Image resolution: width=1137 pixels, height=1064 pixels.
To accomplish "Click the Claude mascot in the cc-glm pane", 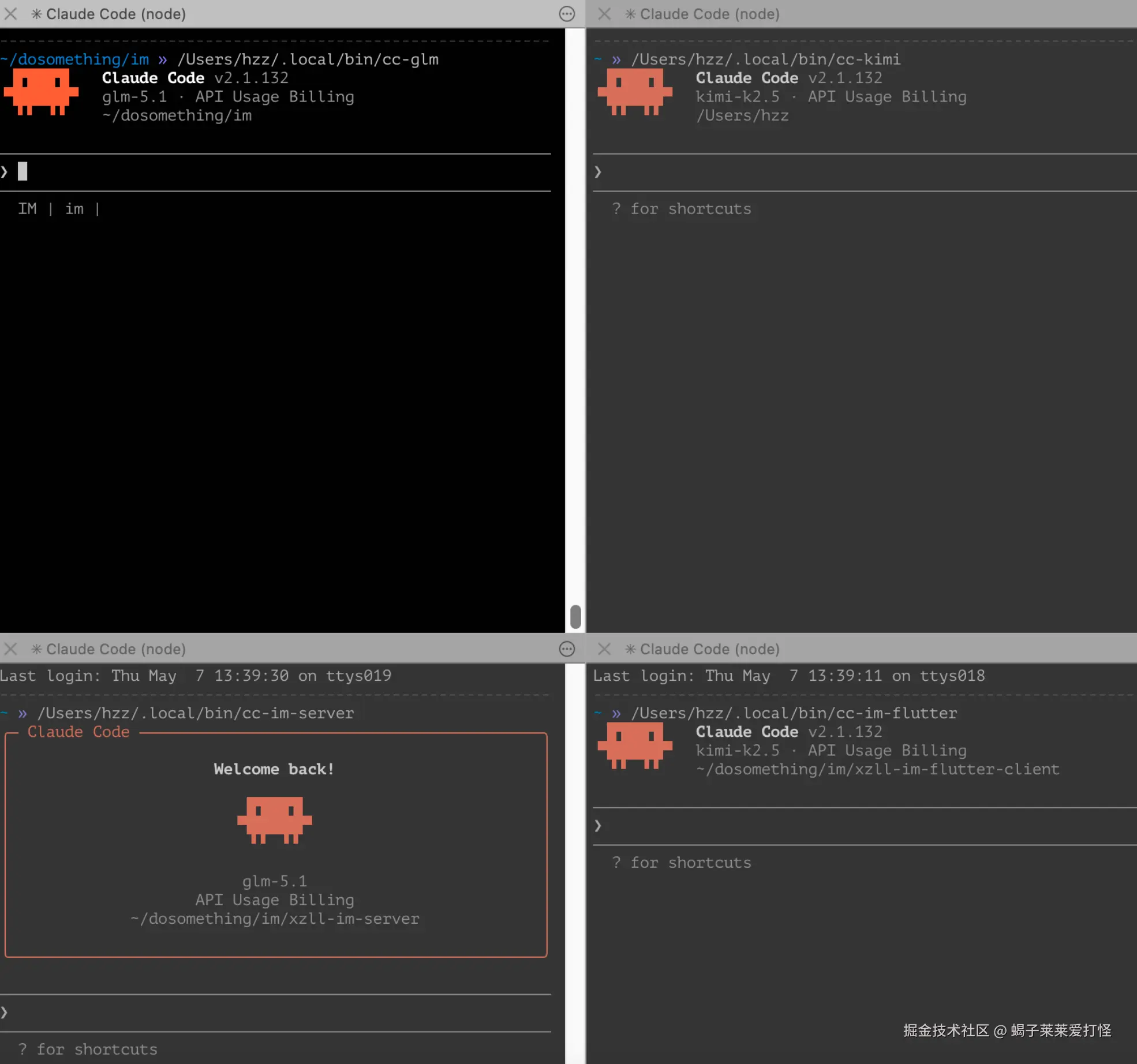I will 41,92.
